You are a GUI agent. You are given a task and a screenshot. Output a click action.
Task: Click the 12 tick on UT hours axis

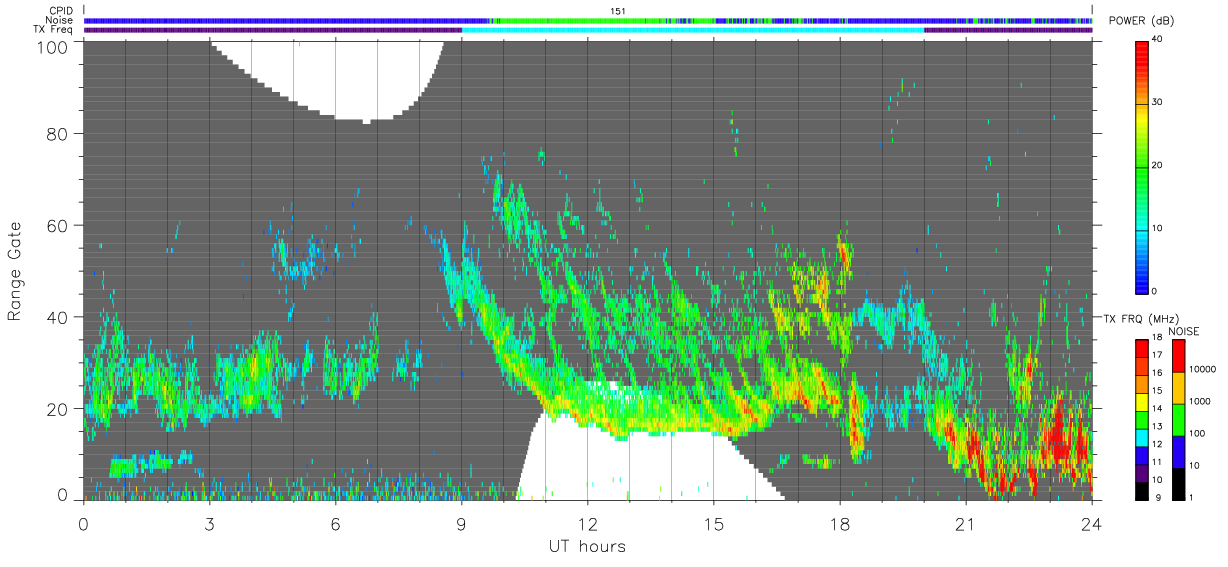(x=588, y=525)
